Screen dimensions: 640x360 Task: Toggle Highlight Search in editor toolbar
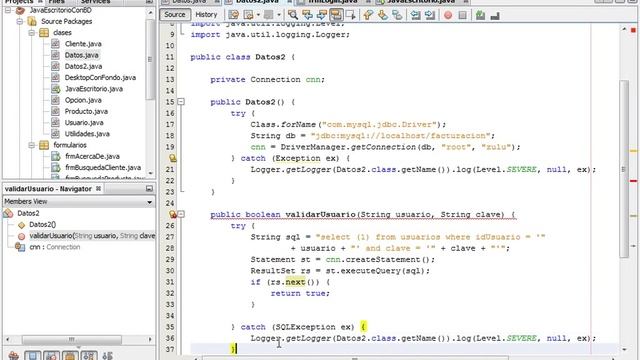(336, 15)
